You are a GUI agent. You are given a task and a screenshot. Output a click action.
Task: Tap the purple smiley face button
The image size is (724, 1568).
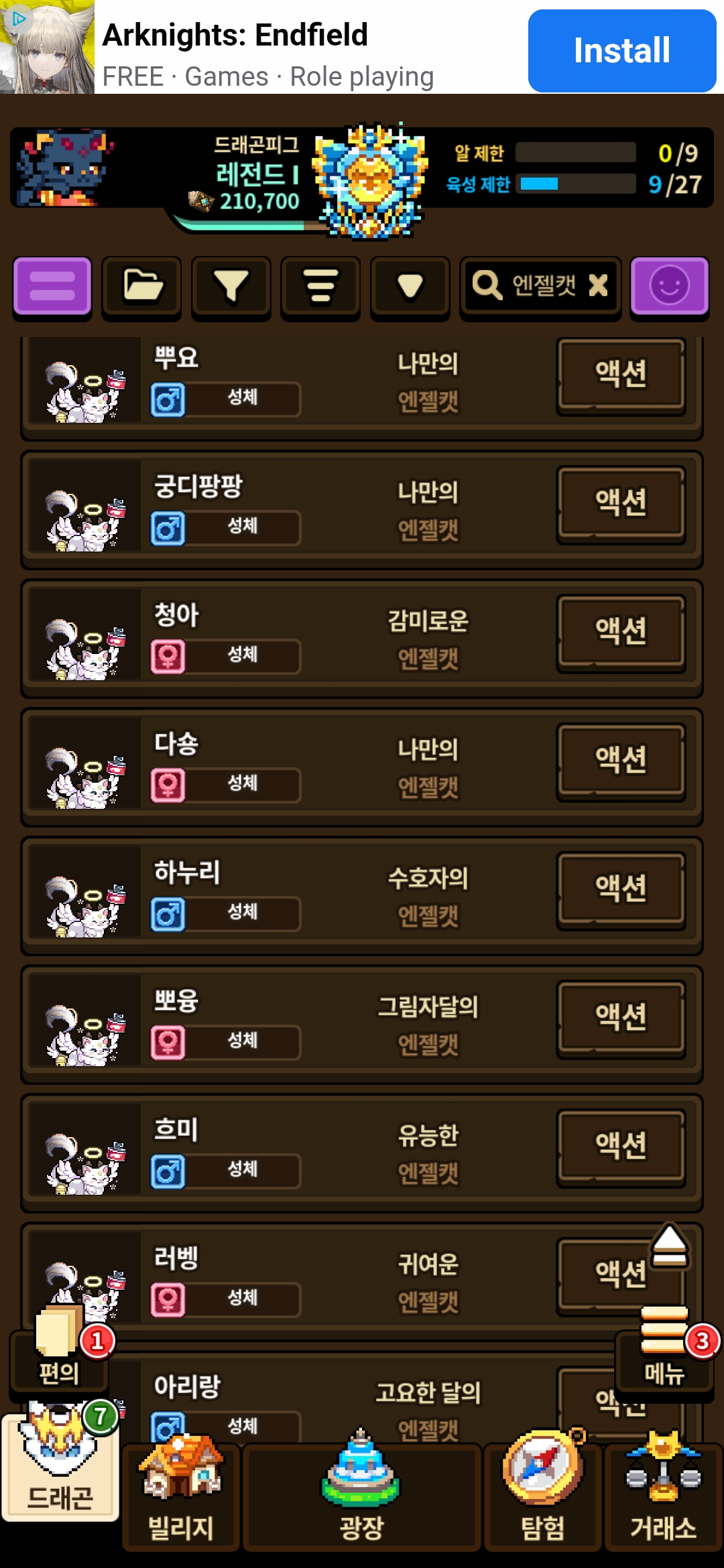click(x=669, y=286)
